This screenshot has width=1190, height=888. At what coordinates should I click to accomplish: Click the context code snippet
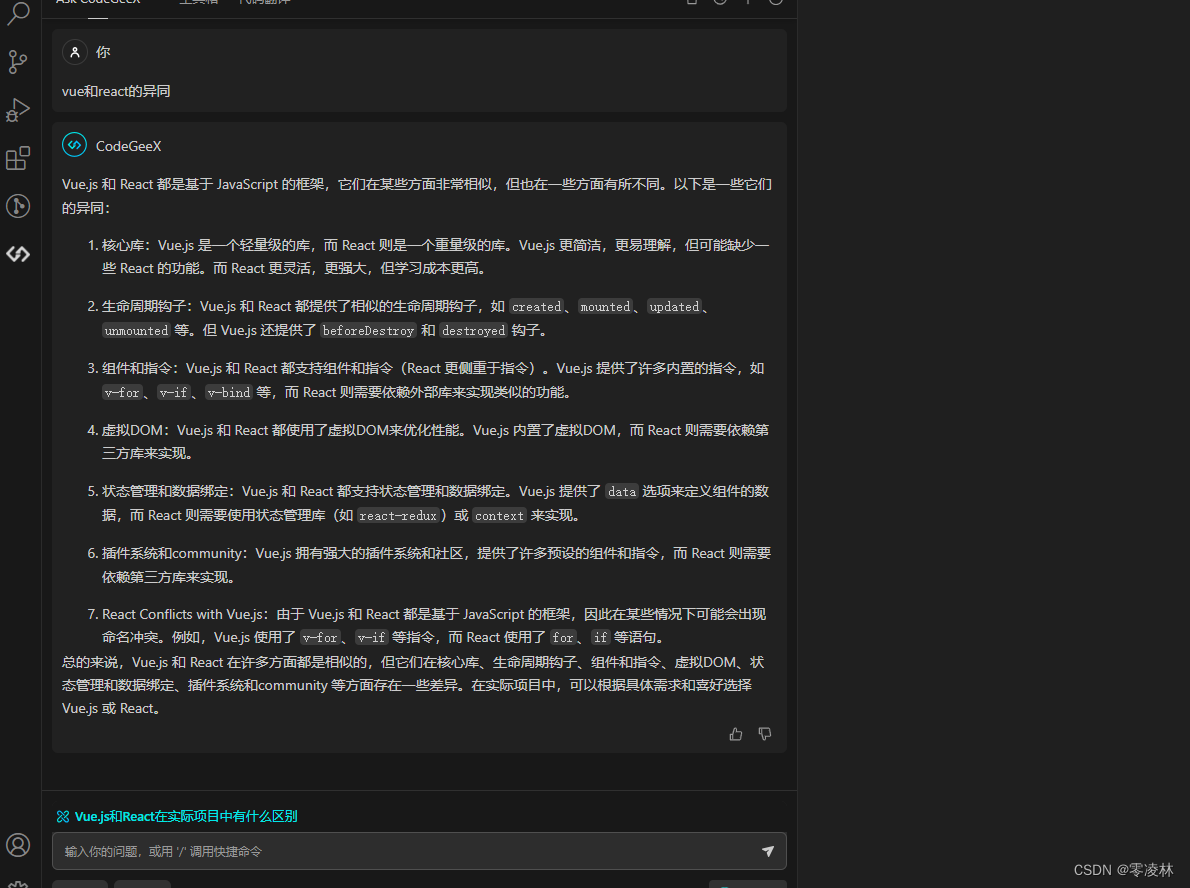[499, 516]
